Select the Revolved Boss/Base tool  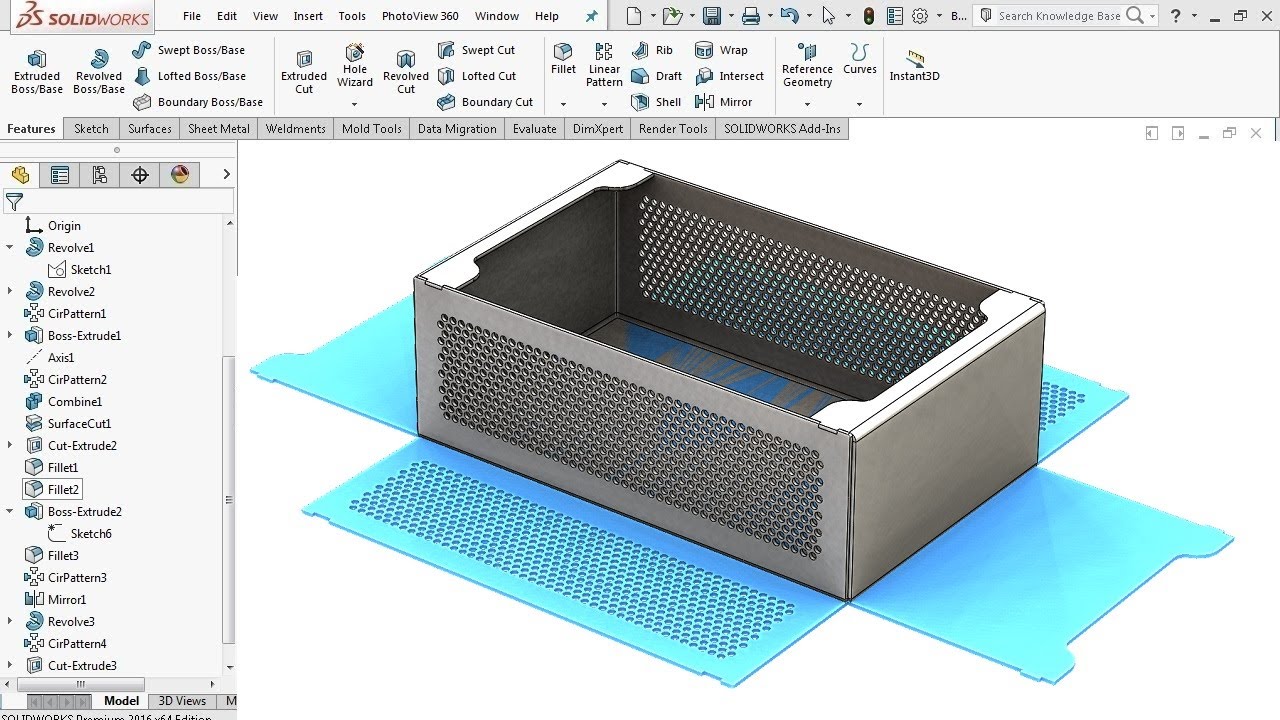tap(99, 72)
